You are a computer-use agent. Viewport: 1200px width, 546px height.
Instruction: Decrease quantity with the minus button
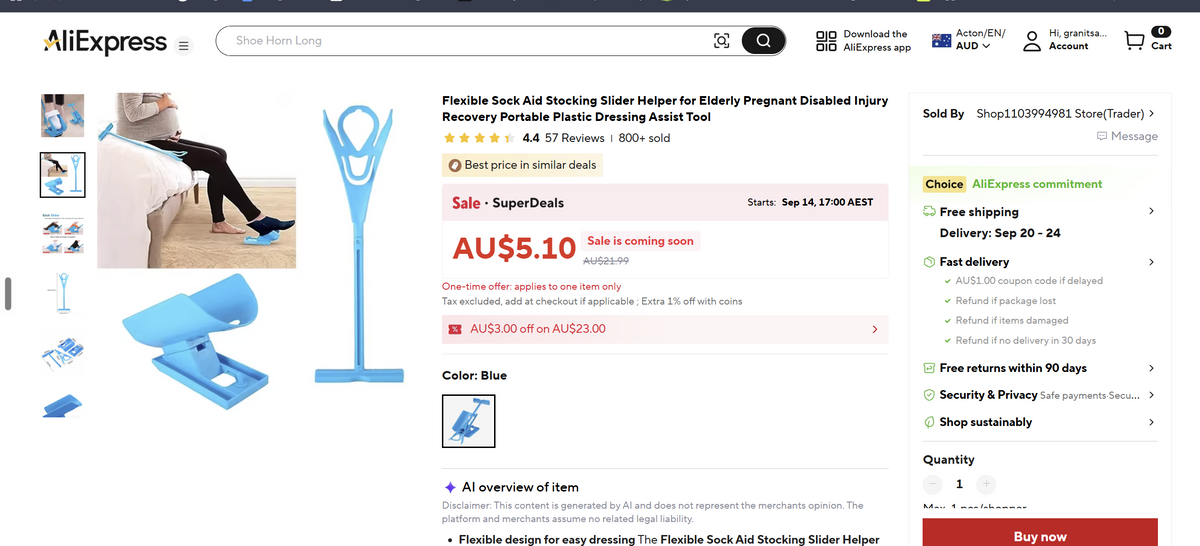[932, 485]
